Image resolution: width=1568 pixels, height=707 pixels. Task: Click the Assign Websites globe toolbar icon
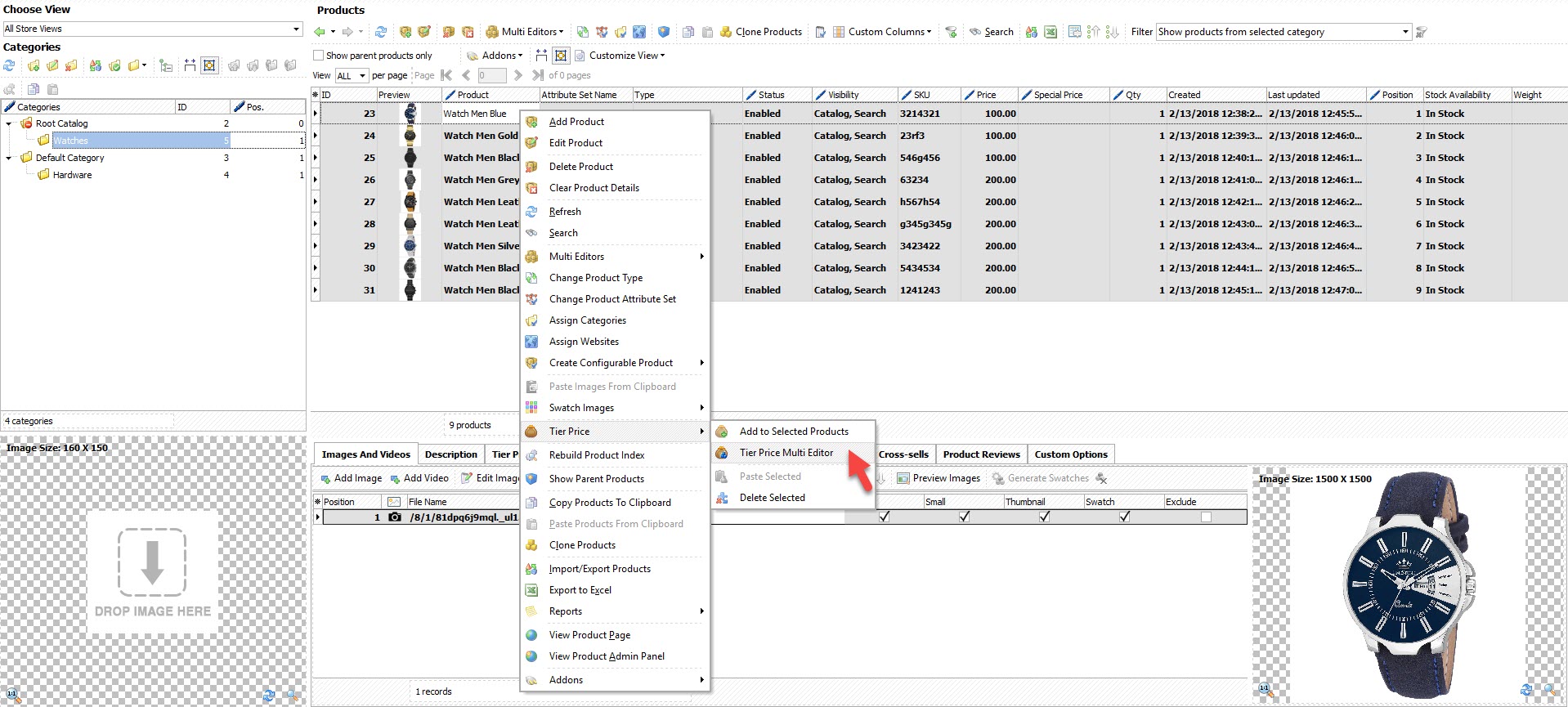click(x=639, y=32)
